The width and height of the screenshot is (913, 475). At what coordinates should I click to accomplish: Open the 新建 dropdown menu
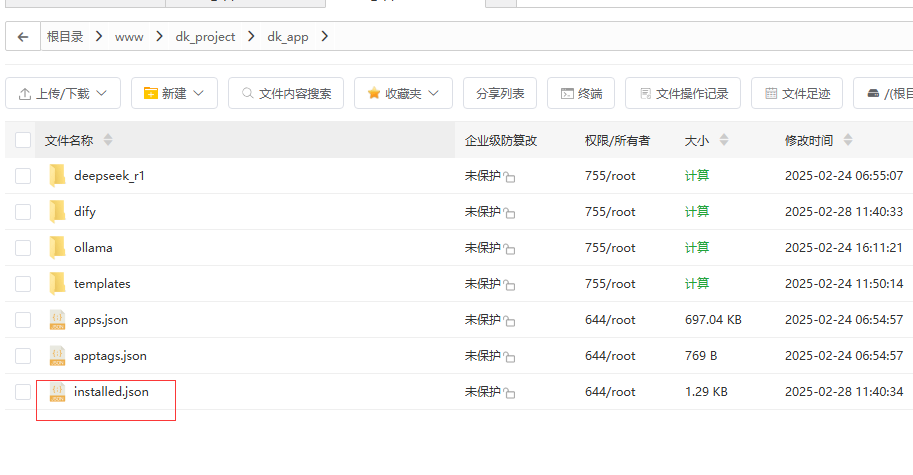174,94
